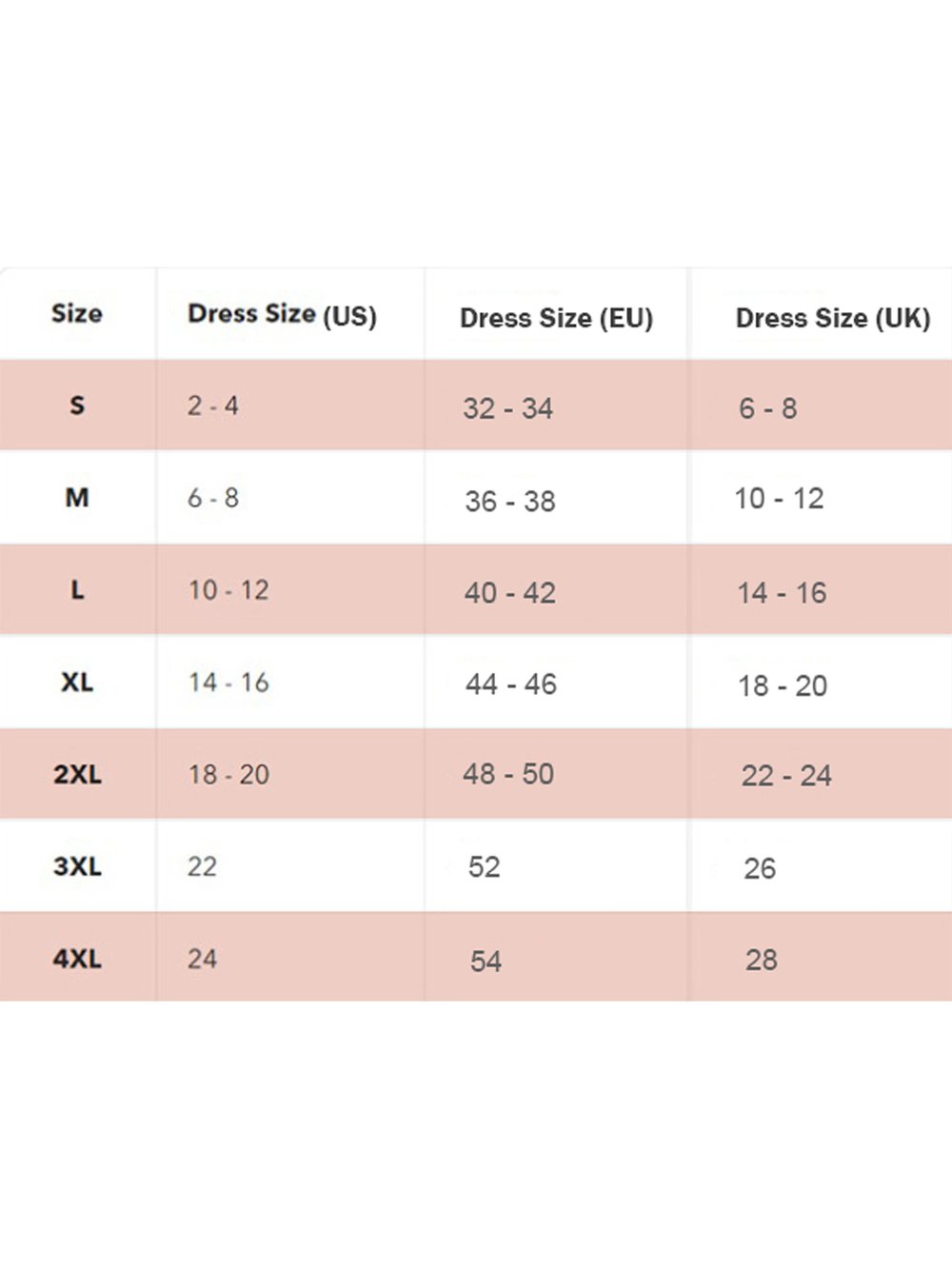Click EU dress size "44 - 46" cell
The width and height of the screenshot is (952, 1268).
(510, 684)
